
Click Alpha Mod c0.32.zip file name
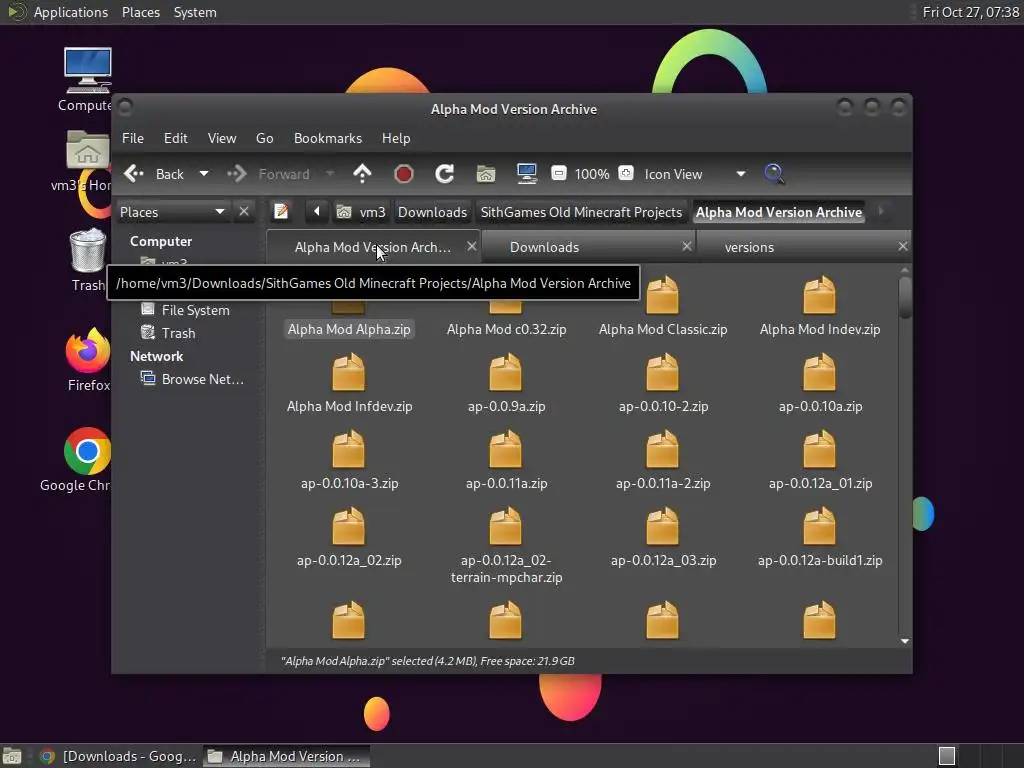[x=506, y=329]
